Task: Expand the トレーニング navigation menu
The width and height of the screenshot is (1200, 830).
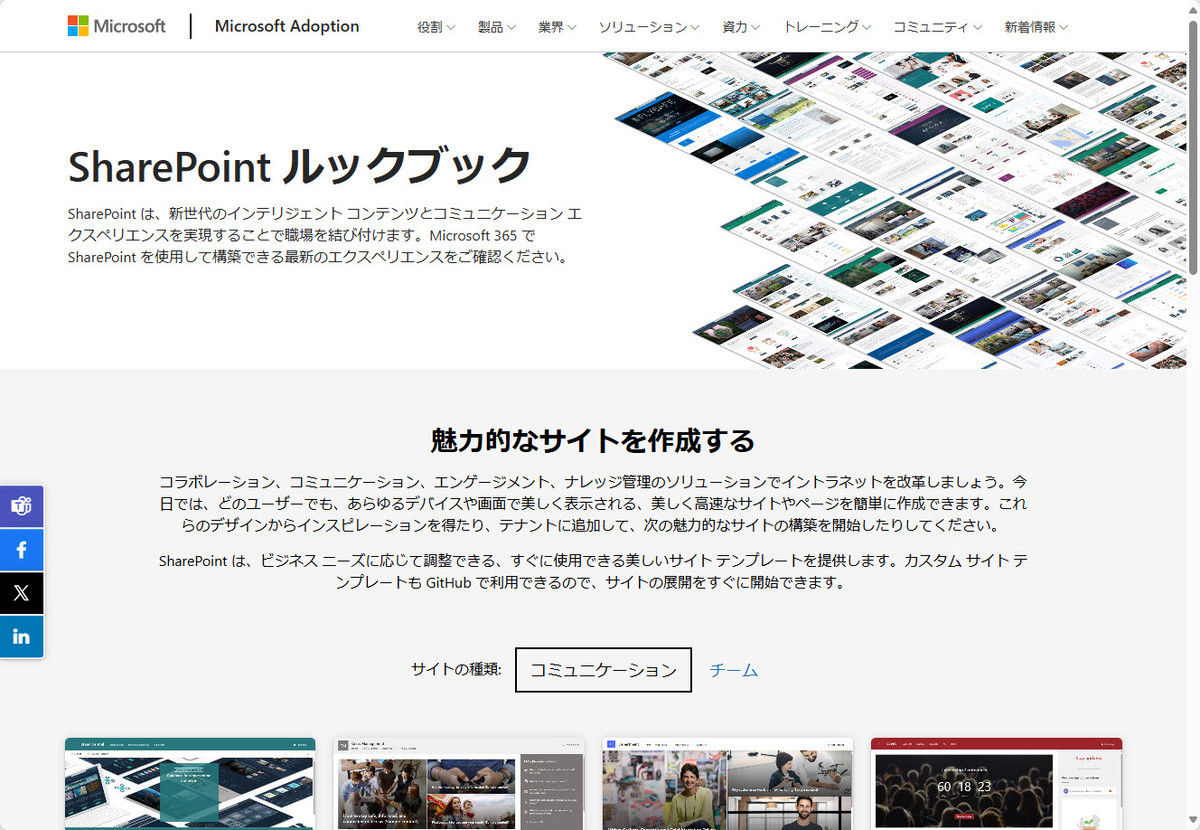Action: [x=827, y=27]
